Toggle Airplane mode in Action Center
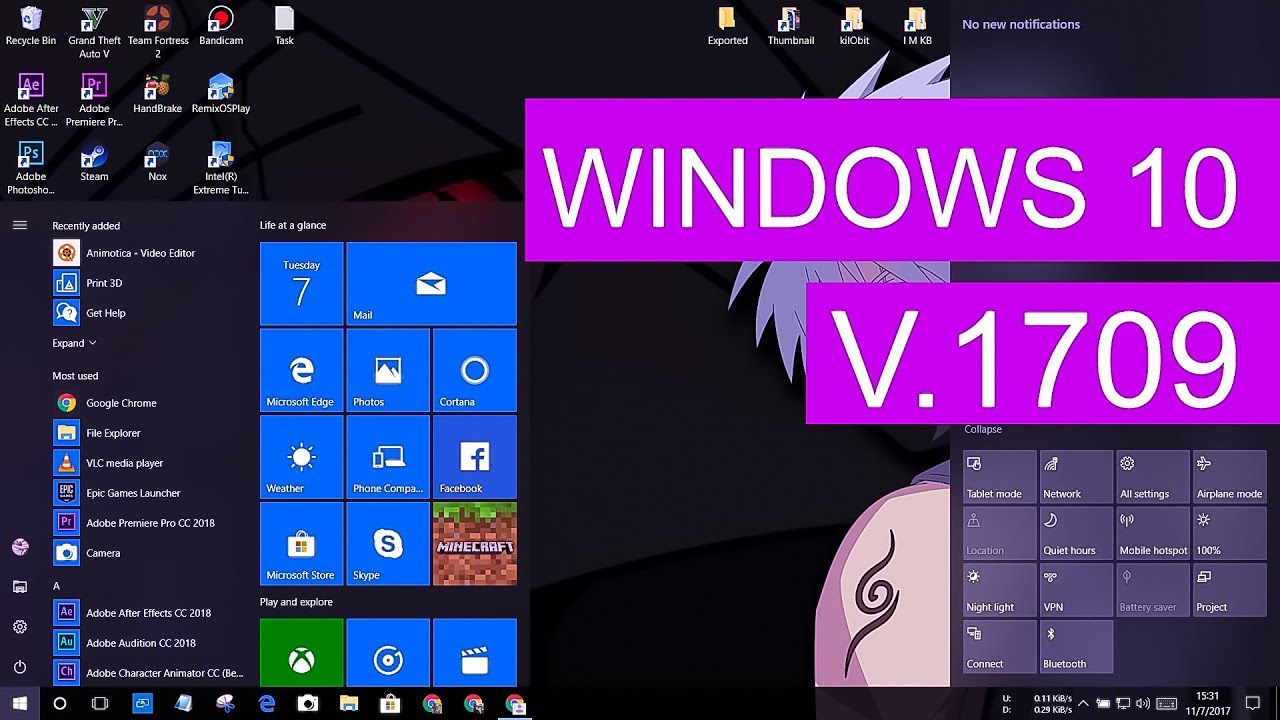 (1229, 476)
